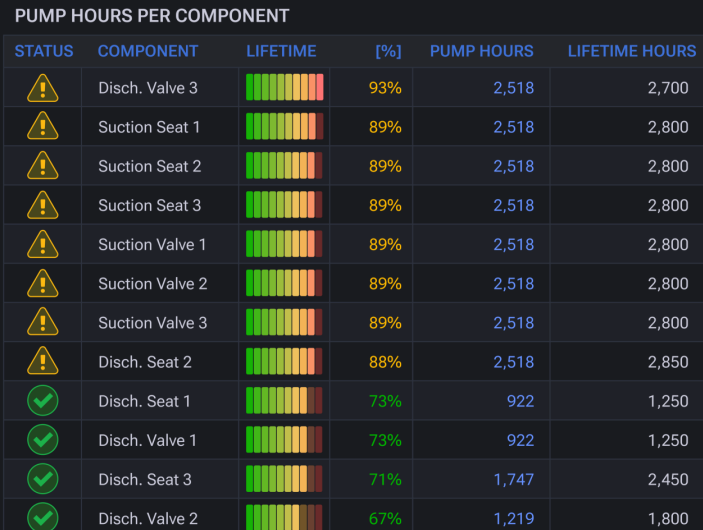Select the green check icon for Disch. Valve 1
Screen dimensions: 703x530
pos(43,439)
